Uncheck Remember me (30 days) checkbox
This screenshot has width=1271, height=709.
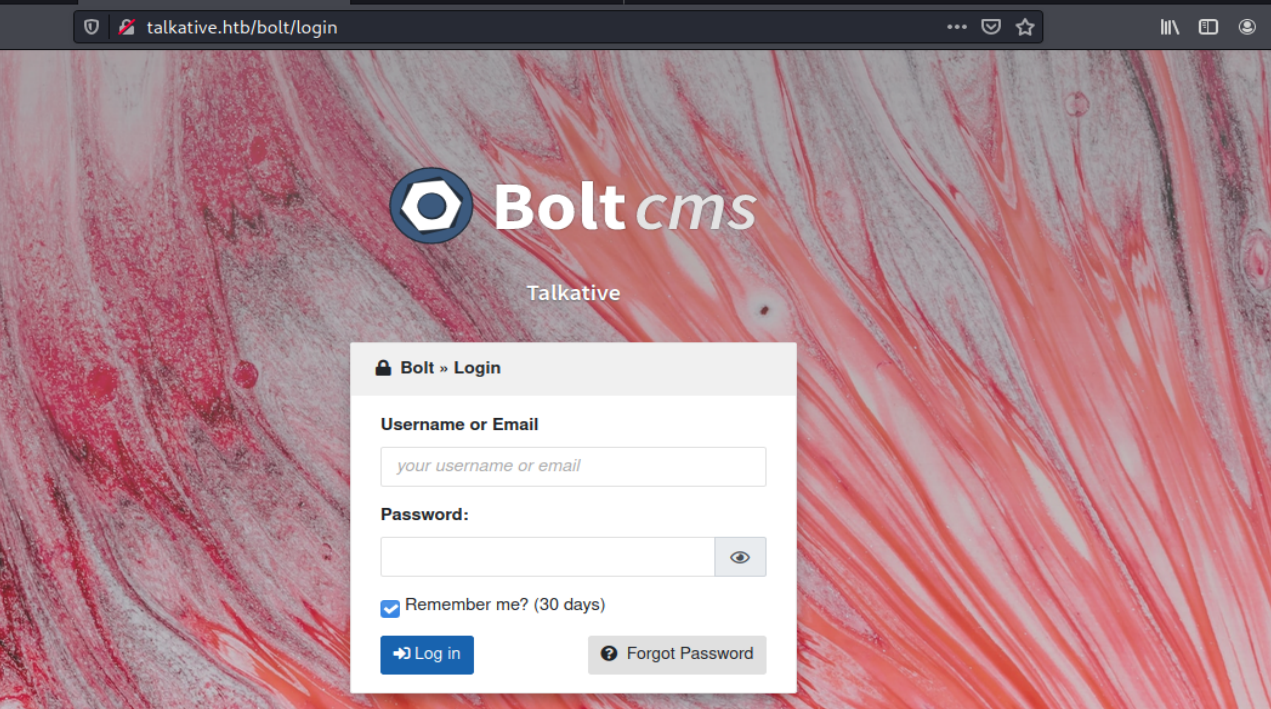point(390,608)
